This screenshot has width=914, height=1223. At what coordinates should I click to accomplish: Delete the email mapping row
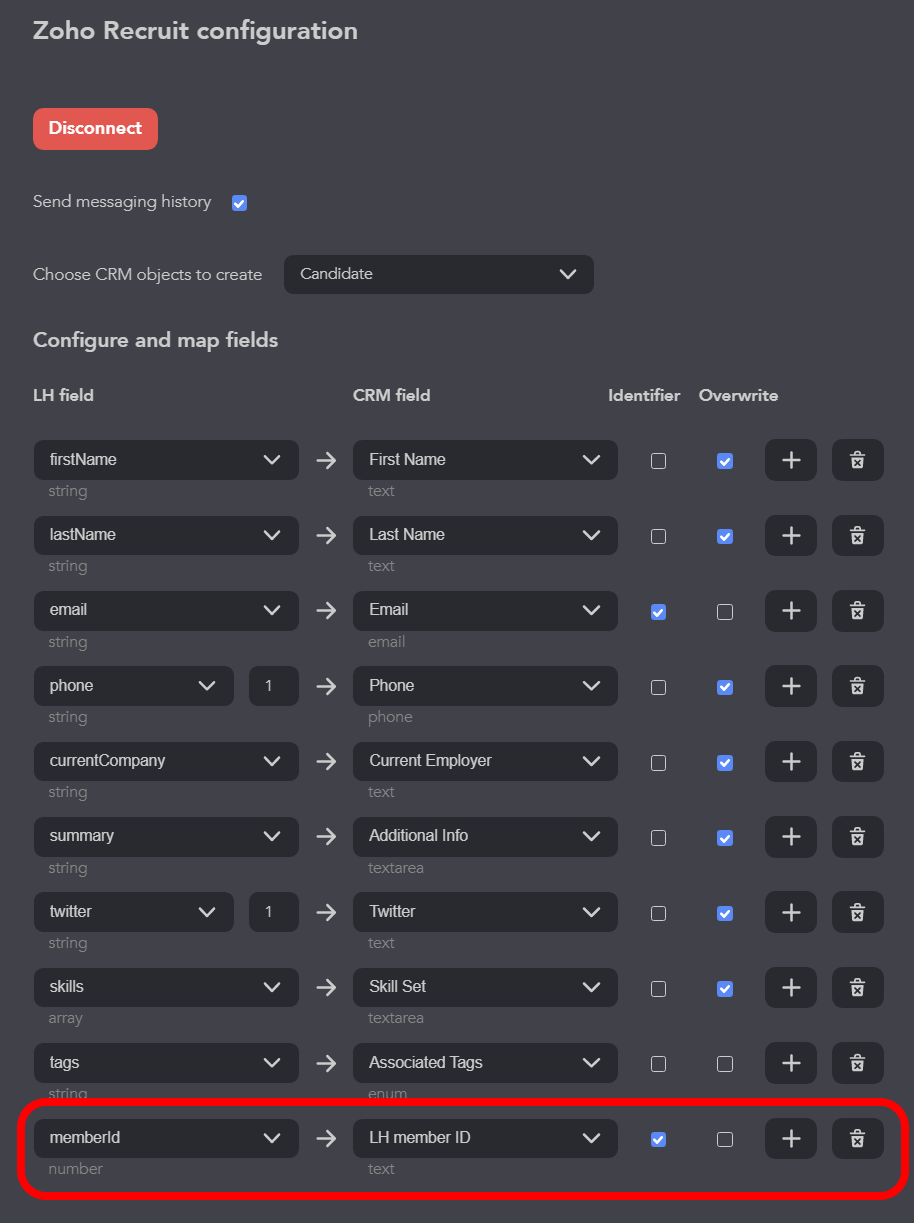857,611
